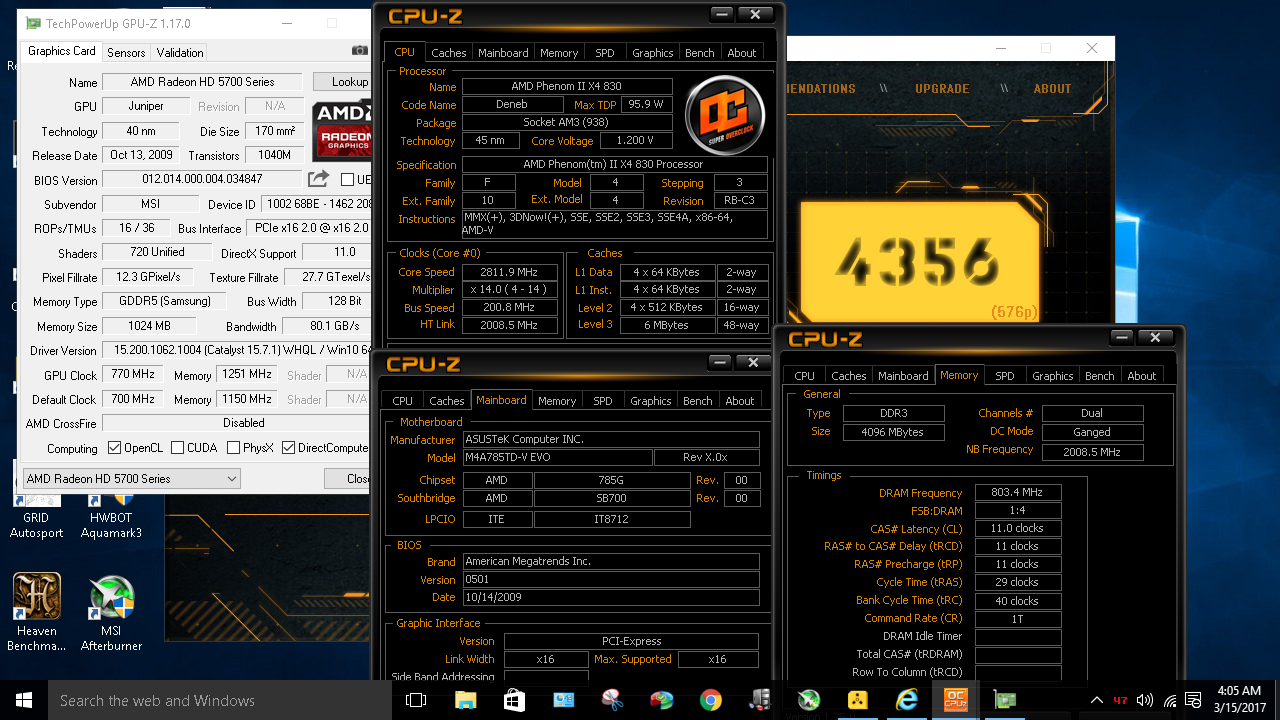Screen dimensions: 1280x720
Task: Open Task View from the taskbar
Action: 416,700
